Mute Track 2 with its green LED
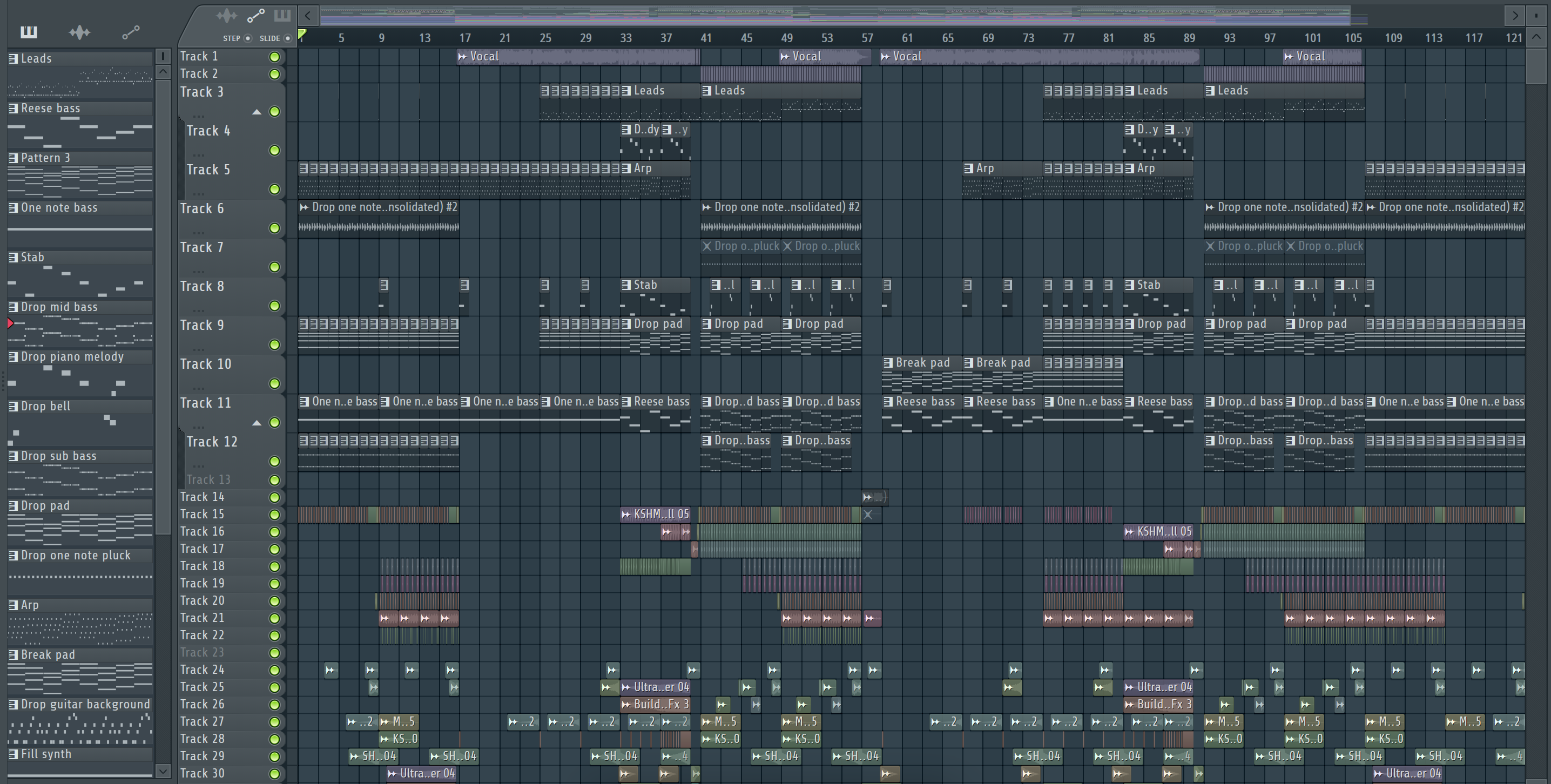 point(274,74)
